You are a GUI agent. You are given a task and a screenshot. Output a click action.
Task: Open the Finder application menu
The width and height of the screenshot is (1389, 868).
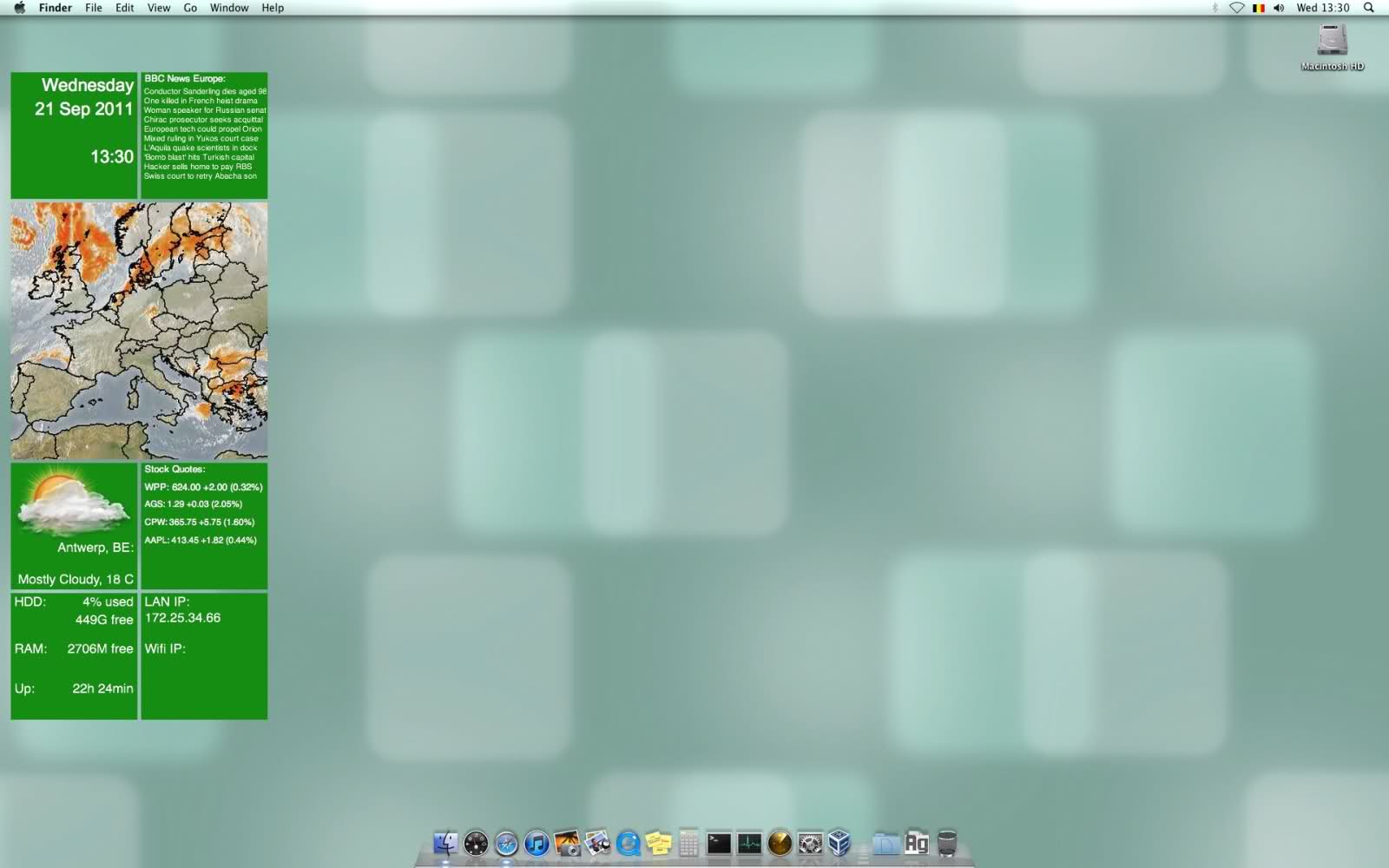click(56, 8)
